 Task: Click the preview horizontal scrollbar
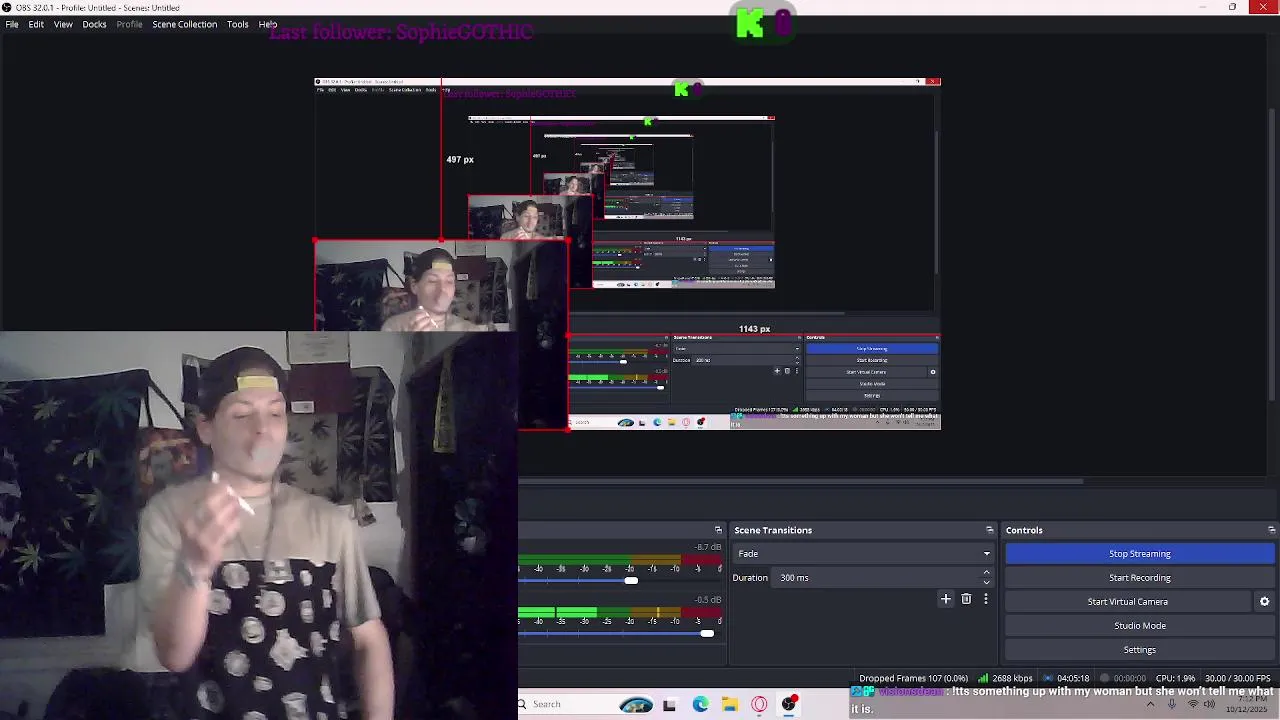[x=800, y=481]
